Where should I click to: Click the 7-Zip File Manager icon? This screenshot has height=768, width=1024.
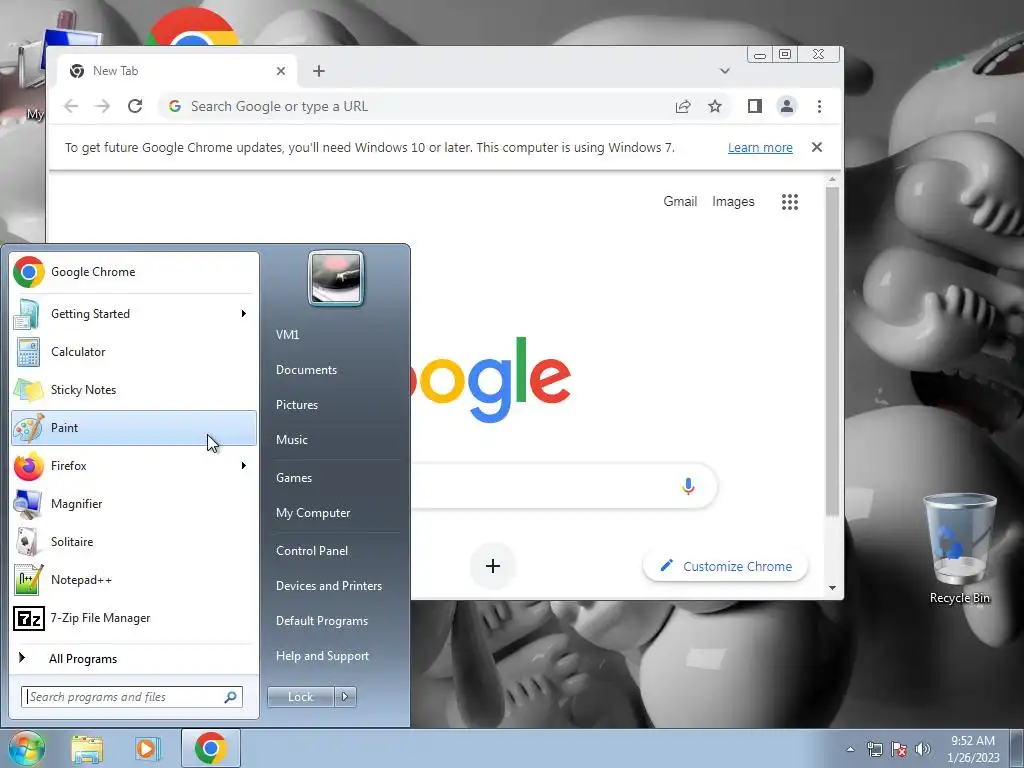click(28, 618)
